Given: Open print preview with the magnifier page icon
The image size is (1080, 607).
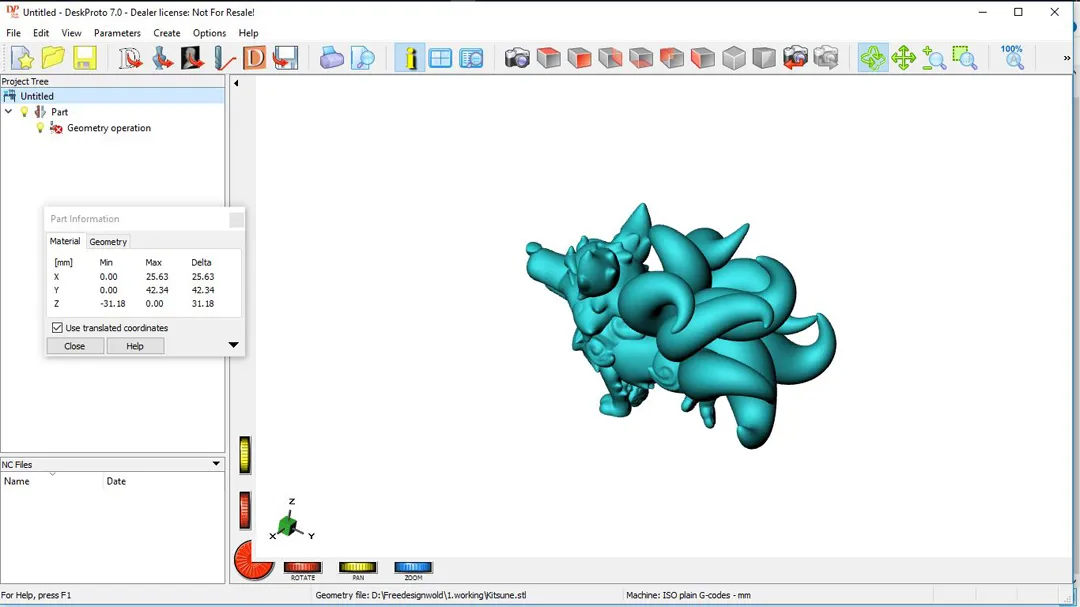Looking at the screenshot, I should click(x=362, y=58).
